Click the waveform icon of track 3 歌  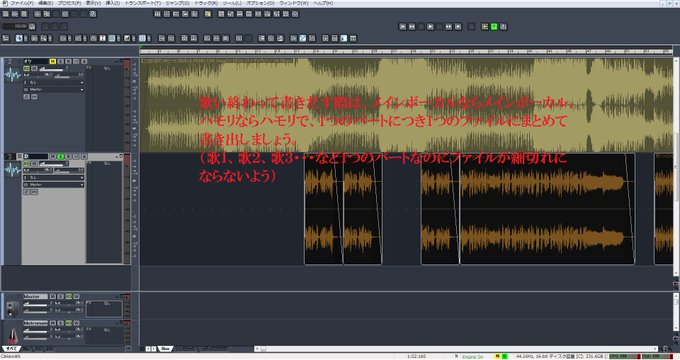click(x=13, y=169)
